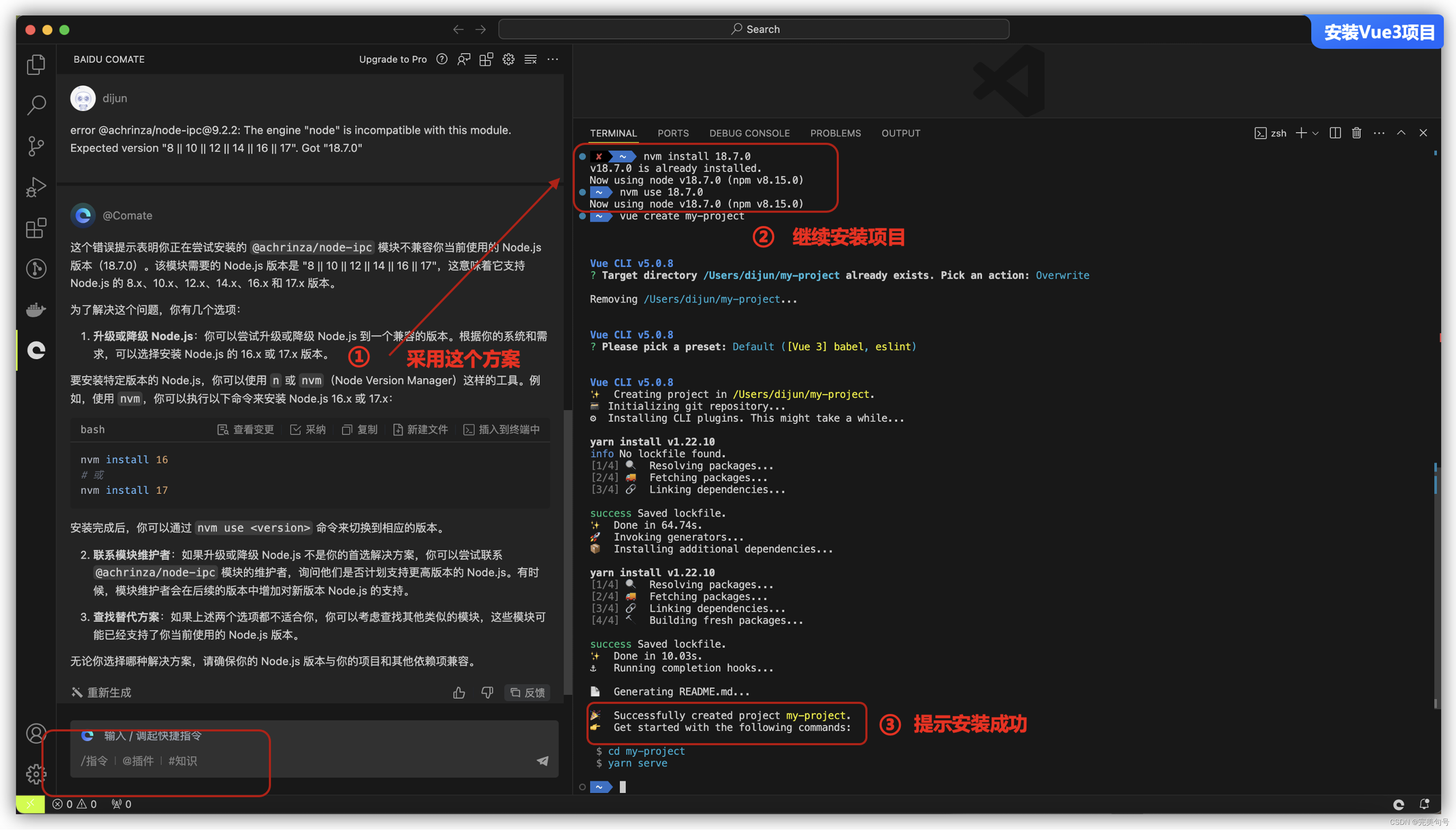Click the Comate chat panel scrollbar
1456x830 pixels.
[567, 552]
